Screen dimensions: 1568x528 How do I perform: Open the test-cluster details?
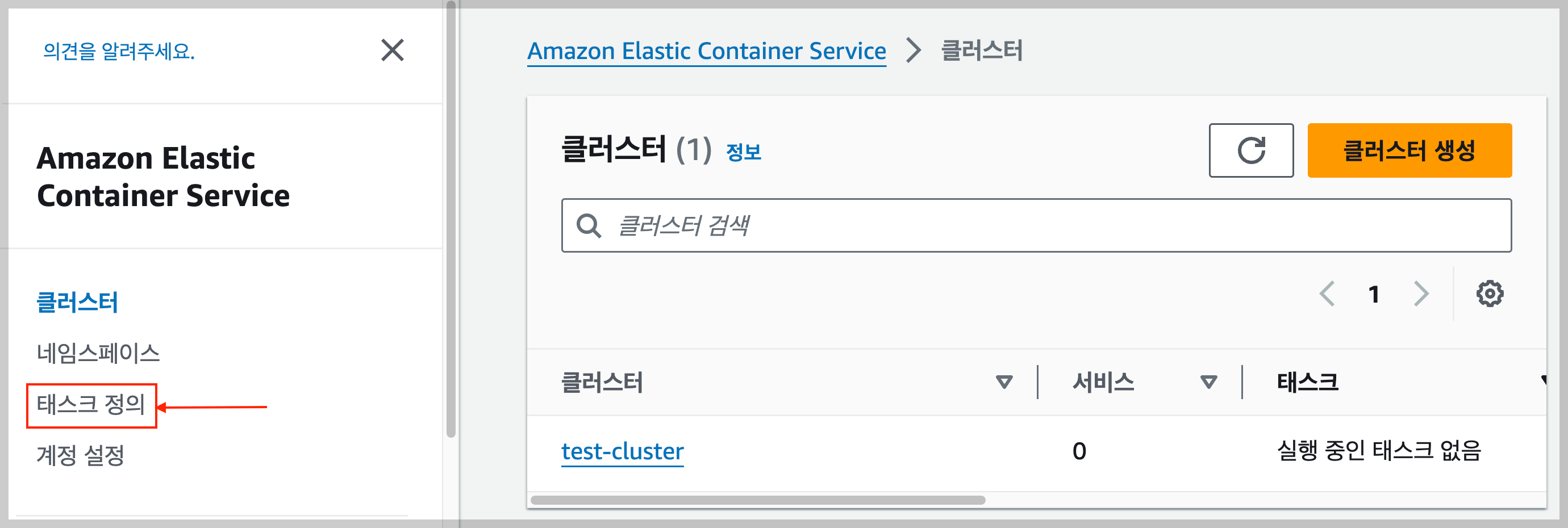point(622,450)
